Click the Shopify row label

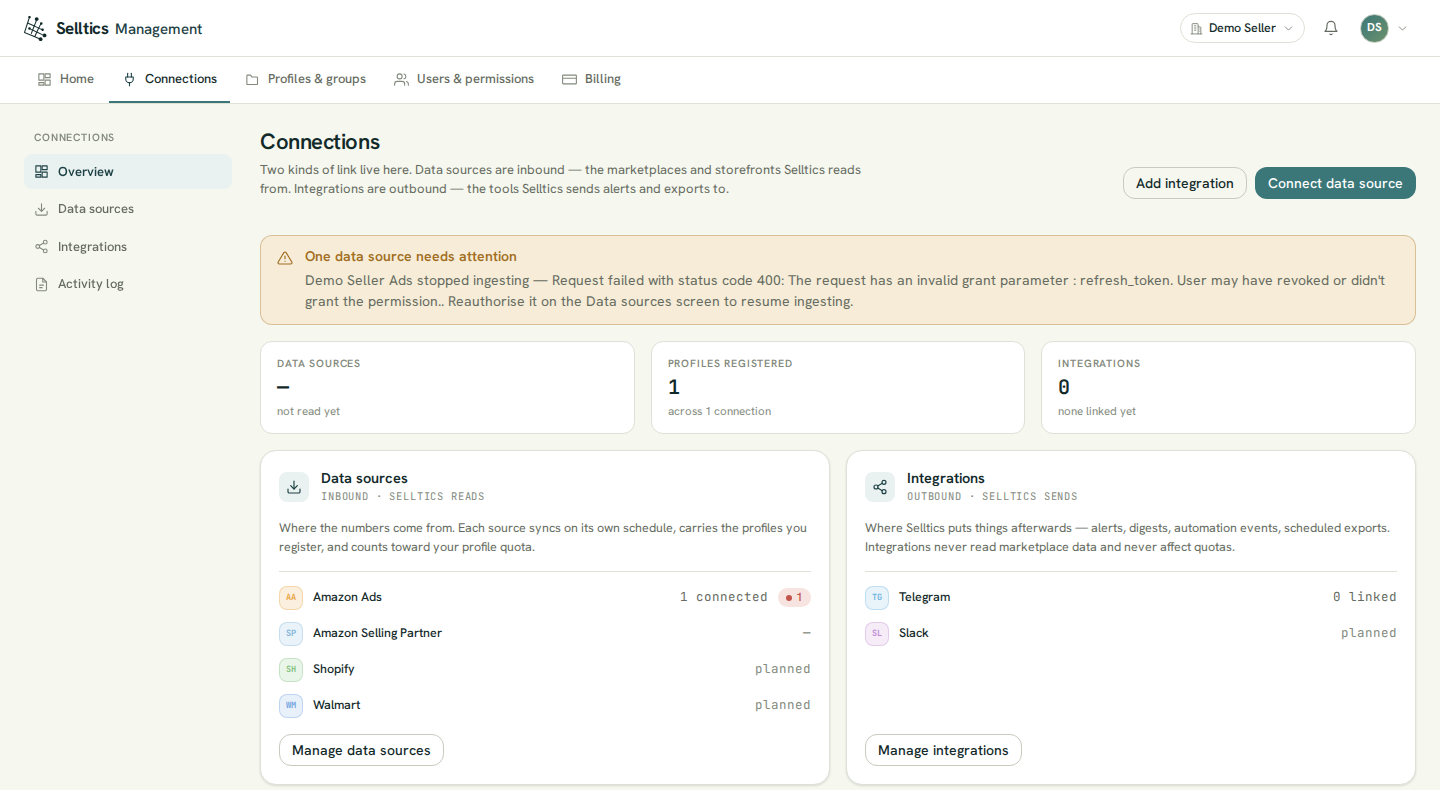(334, 669)
